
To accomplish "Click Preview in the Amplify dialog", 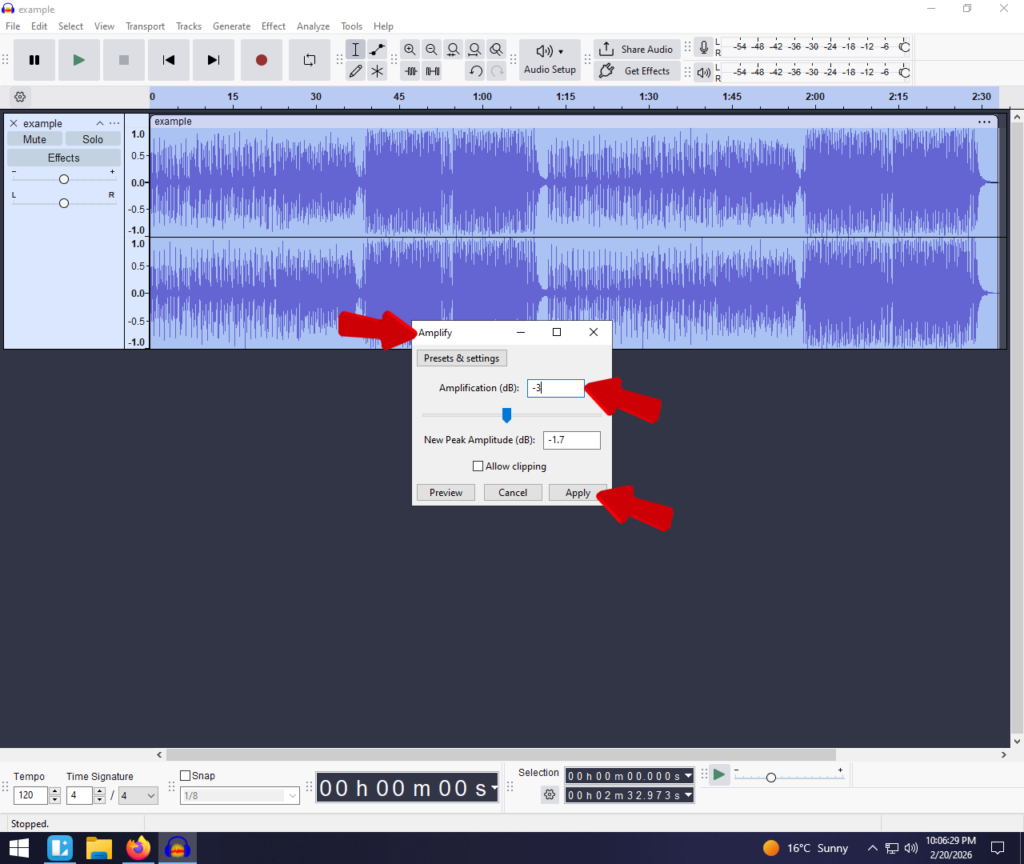I will tap(446, 493).
